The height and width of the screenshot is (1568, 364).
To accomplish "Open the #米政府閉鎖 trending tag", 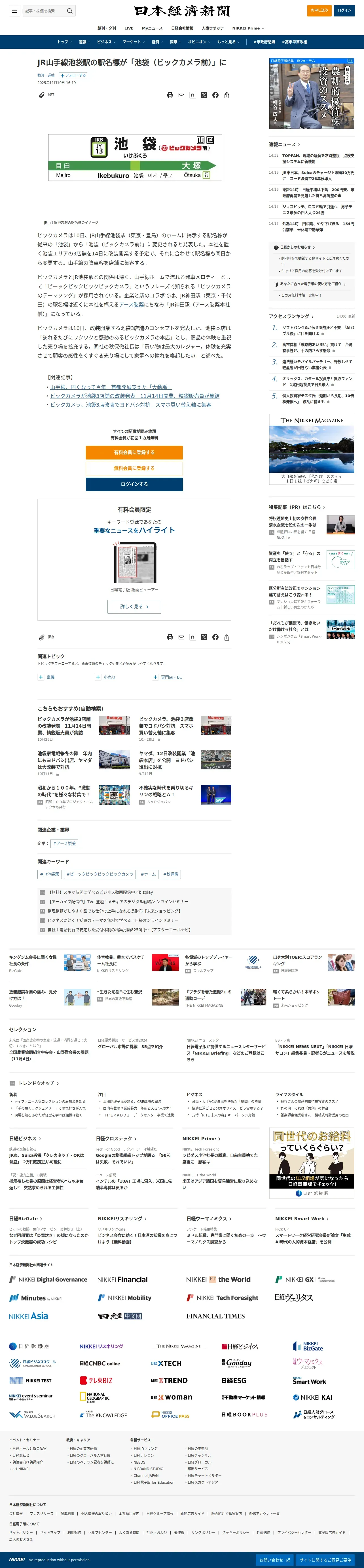I will (264, 42).
